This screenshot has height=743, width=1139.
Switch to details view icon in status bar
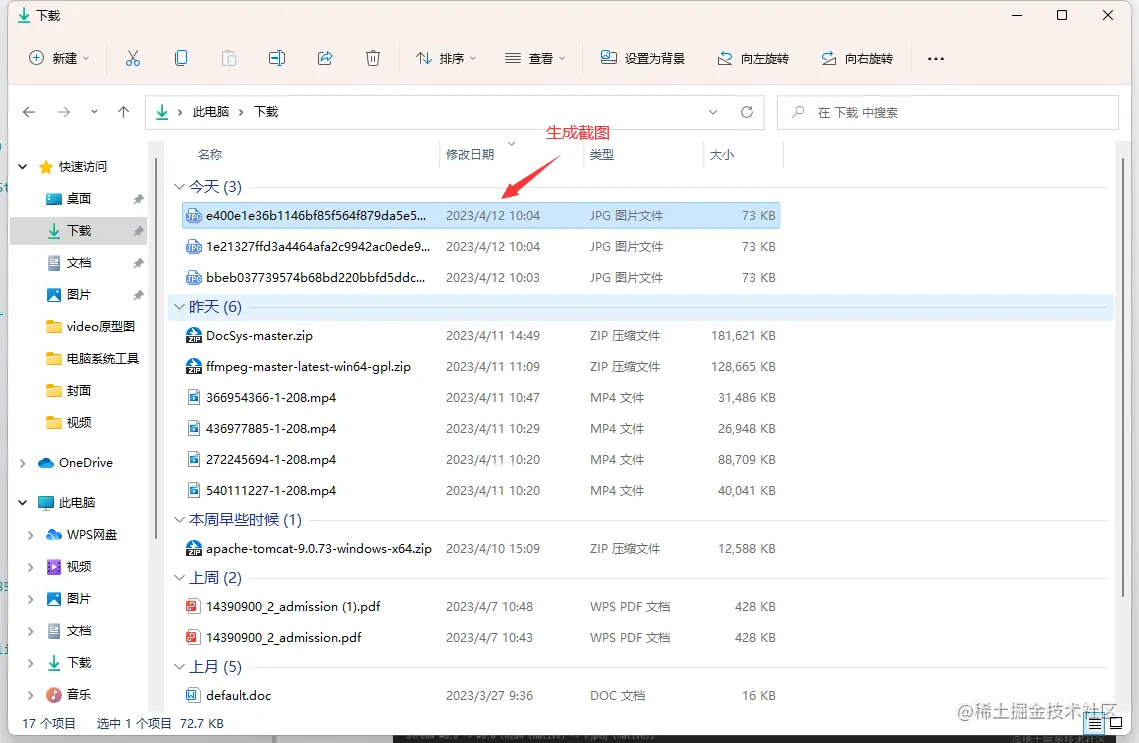tap(1095, 723)
